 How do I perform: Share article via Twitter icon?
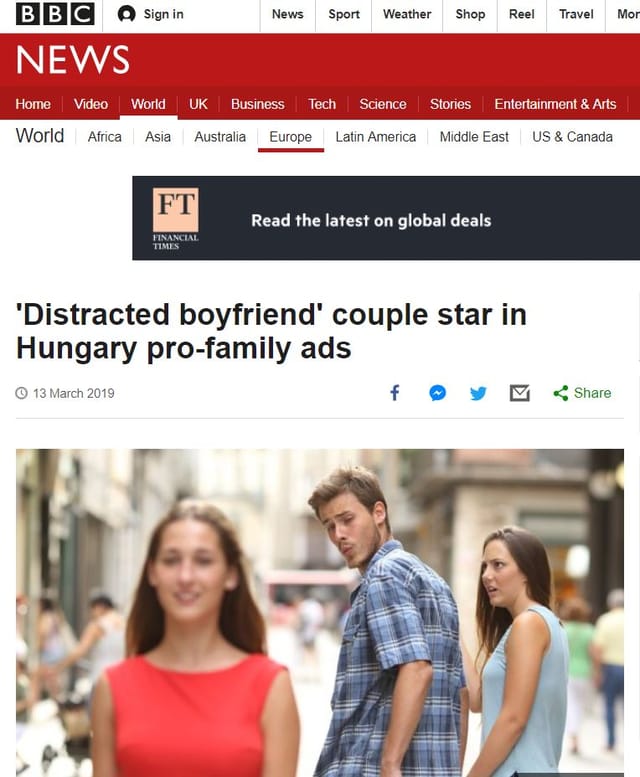click(478, 393)
